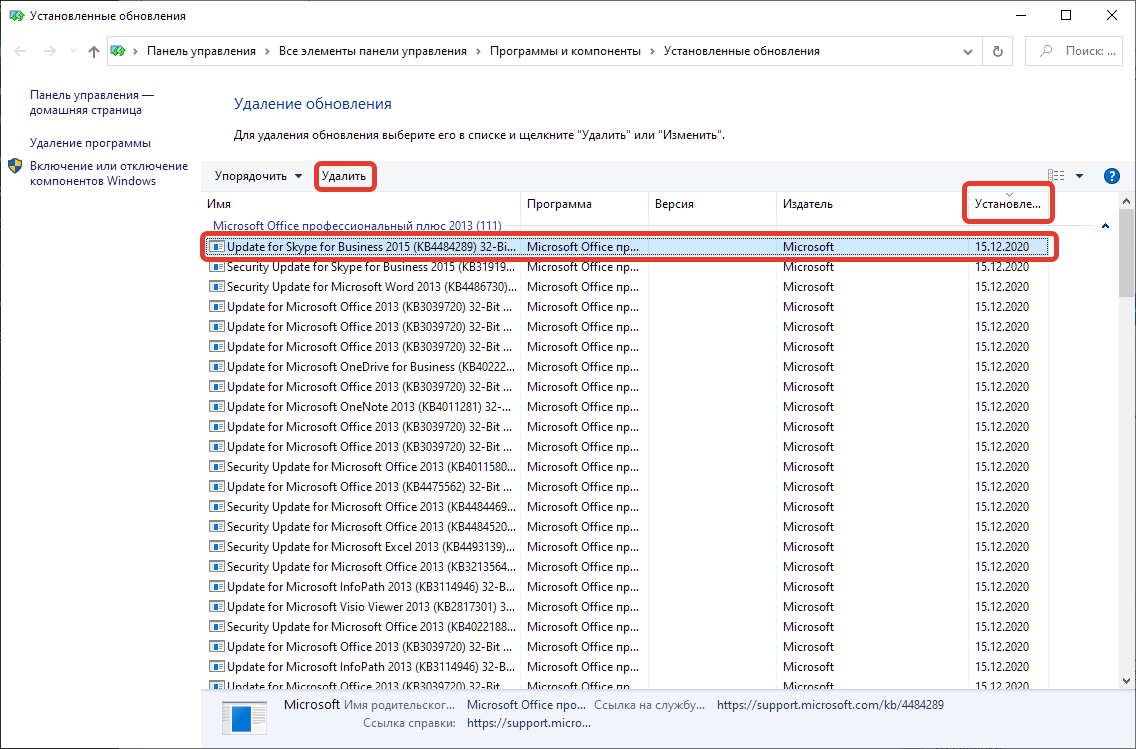Expand the view options dropdown arrow
This screenshot has height=749, width=1136.
click(1079, 176)
